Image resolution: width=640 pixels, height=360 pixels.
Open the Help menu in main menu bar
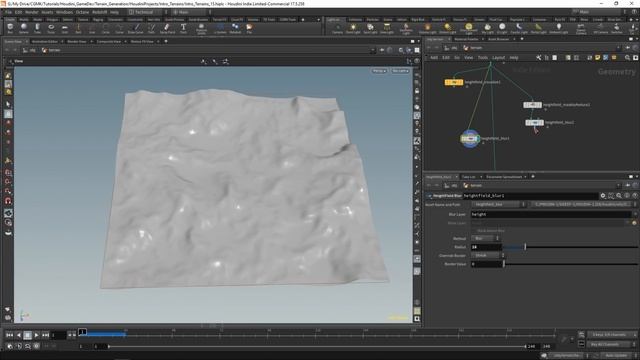pos(114,12)
